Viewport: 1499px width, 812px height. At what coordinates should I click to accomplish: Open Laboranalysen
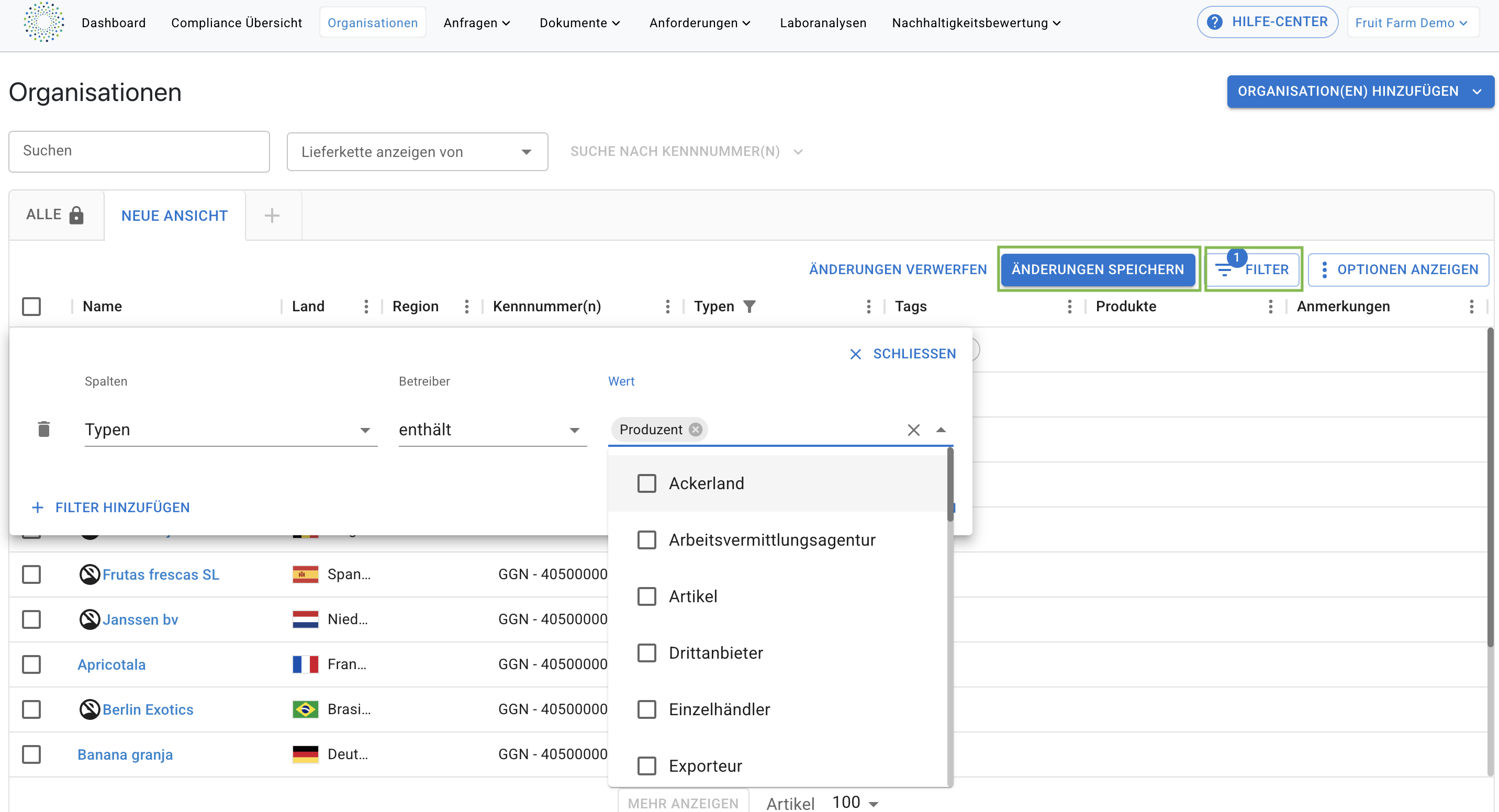coord(823,22)
